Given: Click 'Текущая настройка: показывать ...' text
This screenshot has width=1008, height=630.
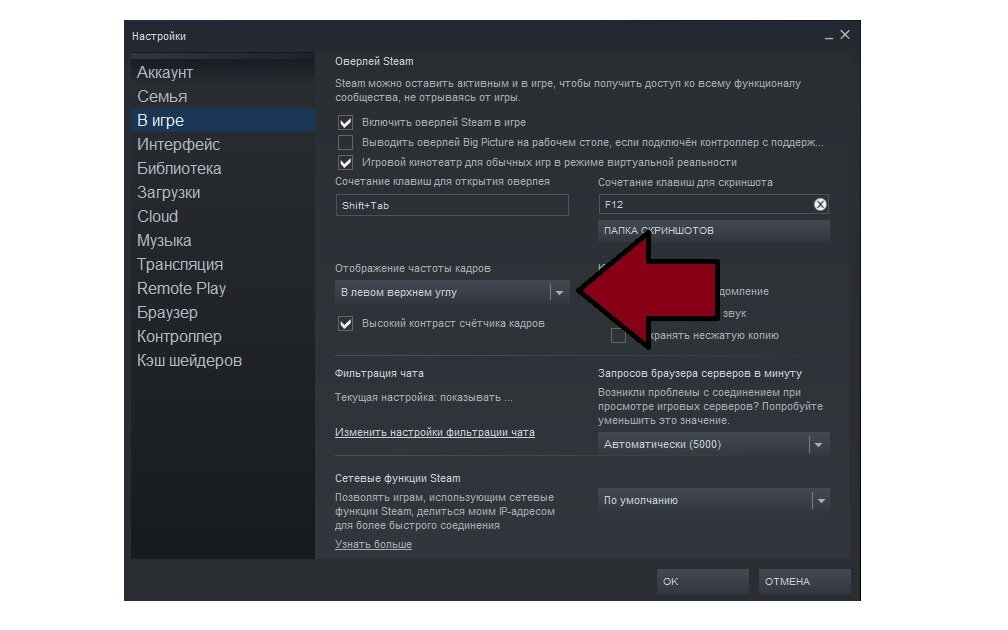Looking at the screenshot, I should click(x=424, y=397).
